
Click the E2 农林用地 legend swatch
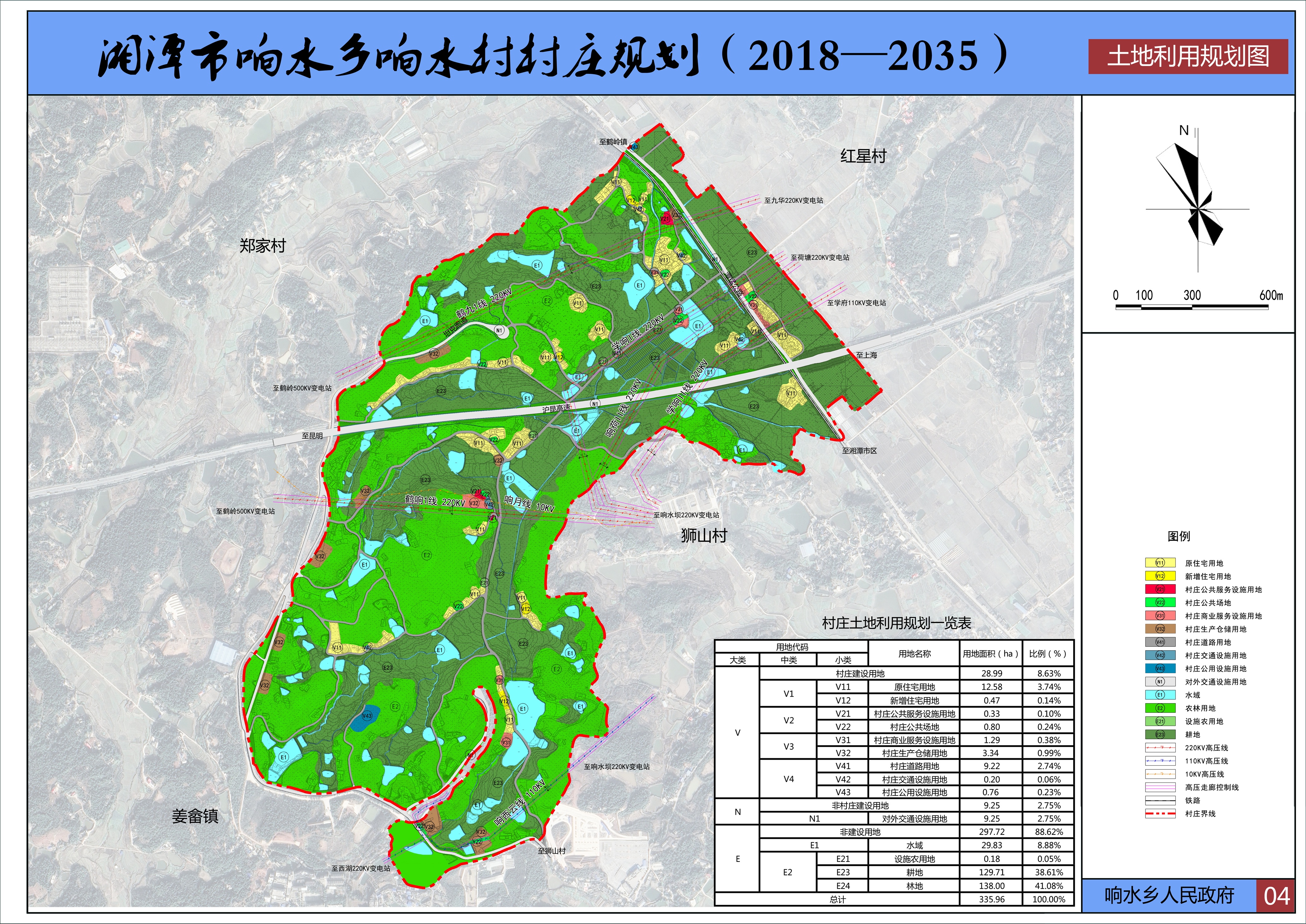coord(1160,708)
